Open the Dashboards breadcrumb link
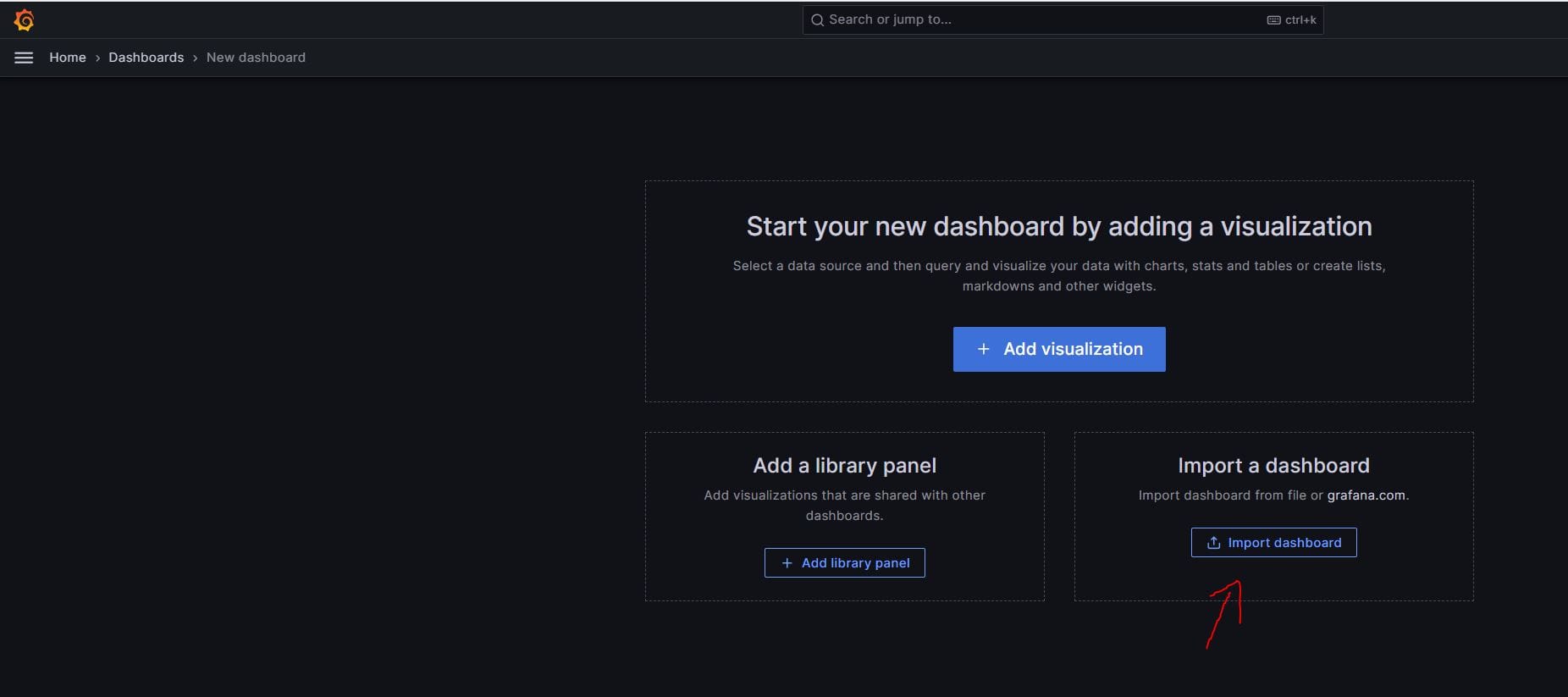The image size is (1568, 697). (146, 58)
